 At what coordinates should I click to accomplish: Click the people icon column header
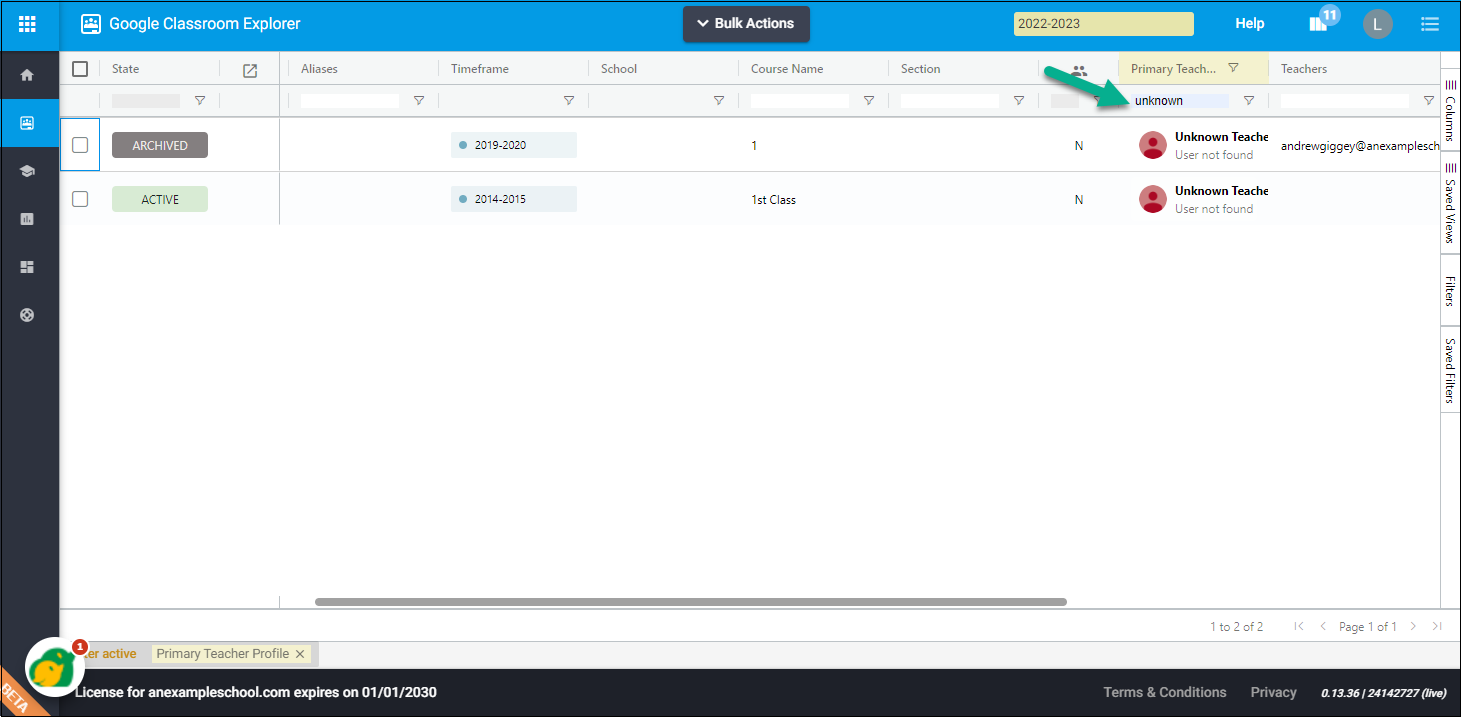1079,71
